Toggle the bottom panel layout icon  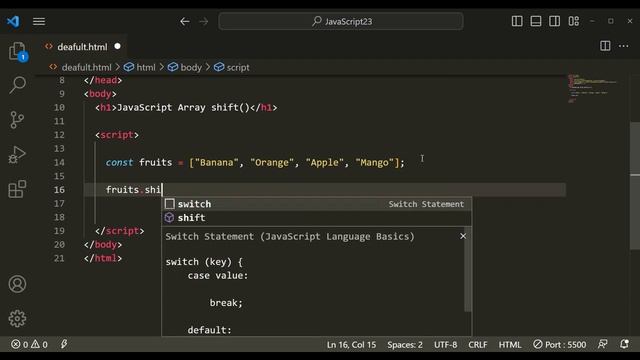(536, 21)
